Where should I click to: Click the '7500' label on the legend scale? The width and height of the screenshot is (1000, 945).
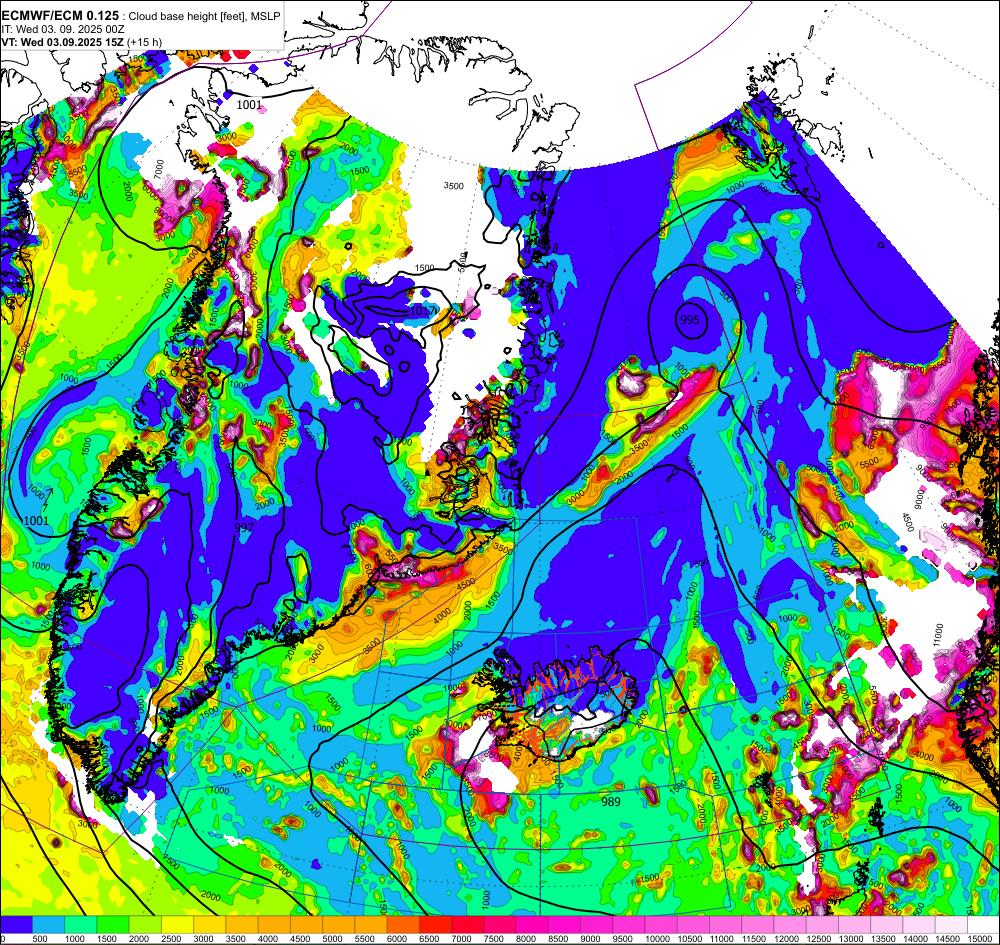[493, 939]
